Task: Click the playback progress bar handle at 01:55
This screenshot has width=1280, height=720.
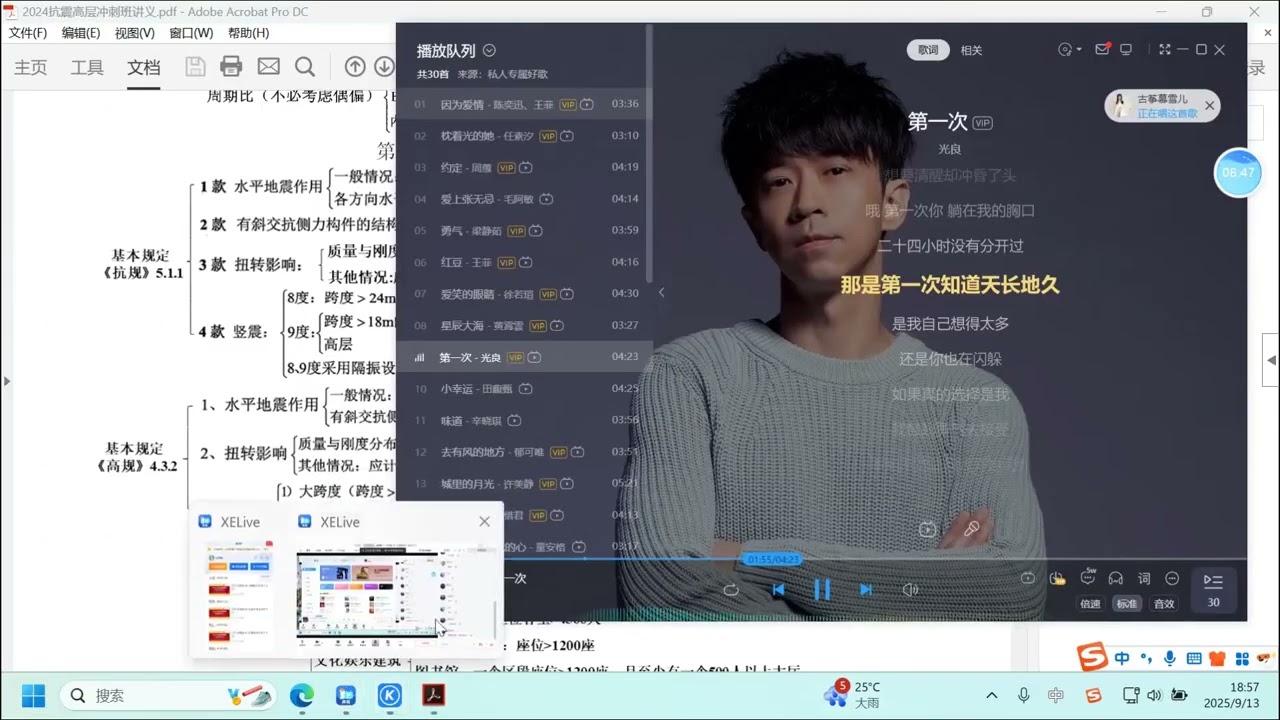Action: pyautogui.click(x=773, y=559)
